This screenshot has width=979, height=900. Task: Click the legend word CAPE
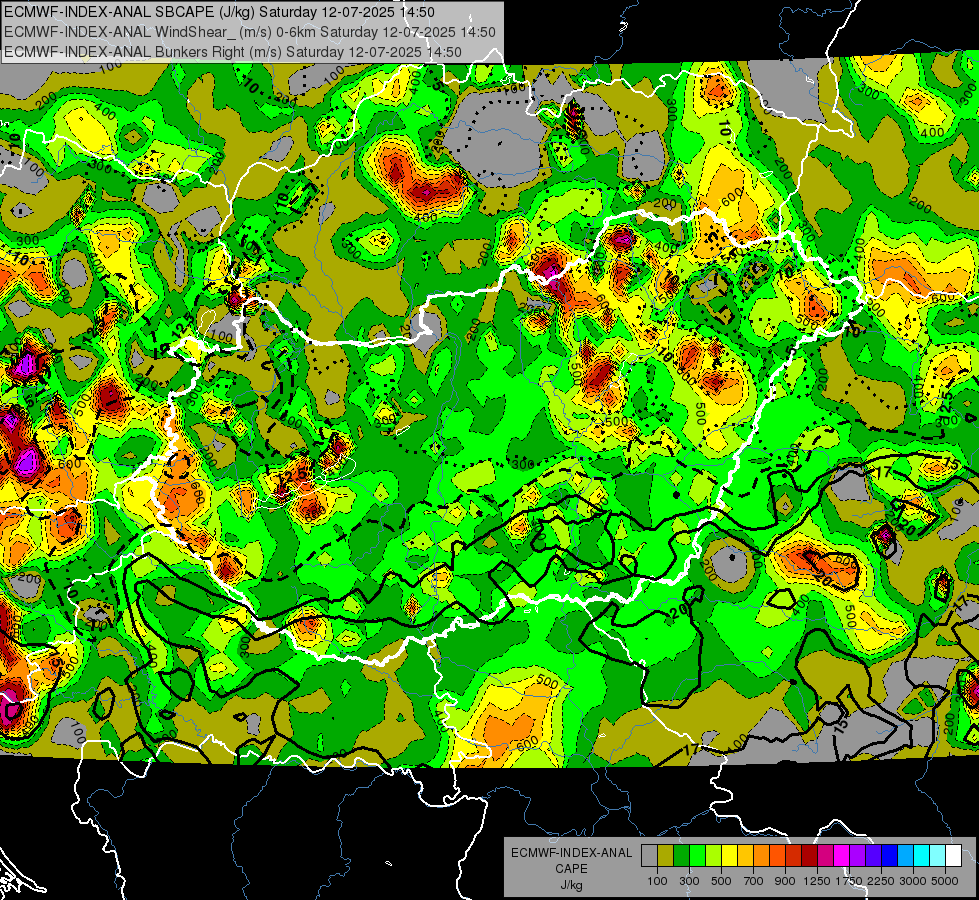pyautogui.click(x=571, y=869)
